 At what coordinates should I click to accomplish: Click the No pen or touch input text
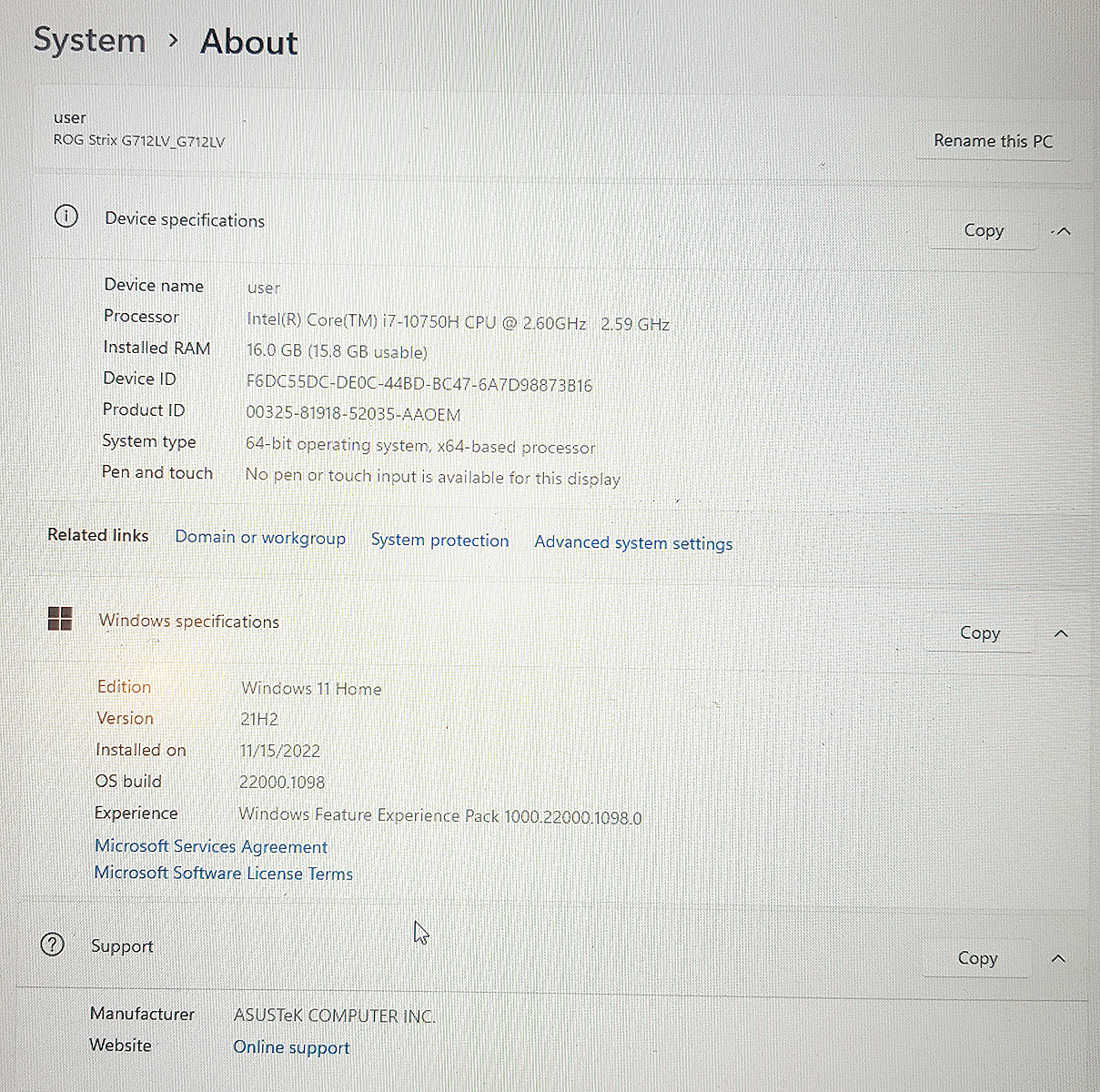click(433, 477)
